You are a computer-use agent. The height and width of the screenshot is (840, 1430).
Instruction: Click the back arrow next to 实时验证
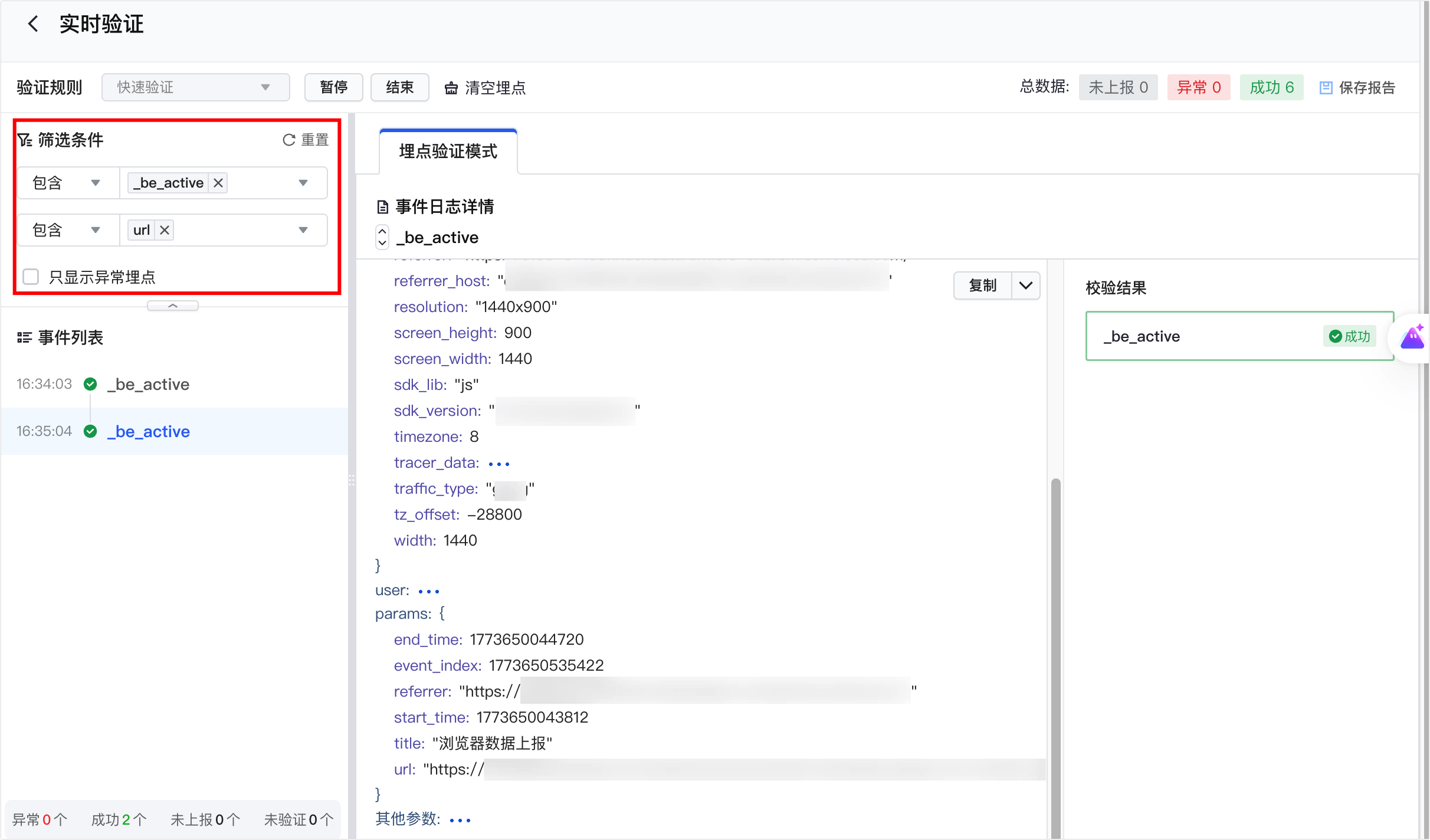[x=33, y=24]
